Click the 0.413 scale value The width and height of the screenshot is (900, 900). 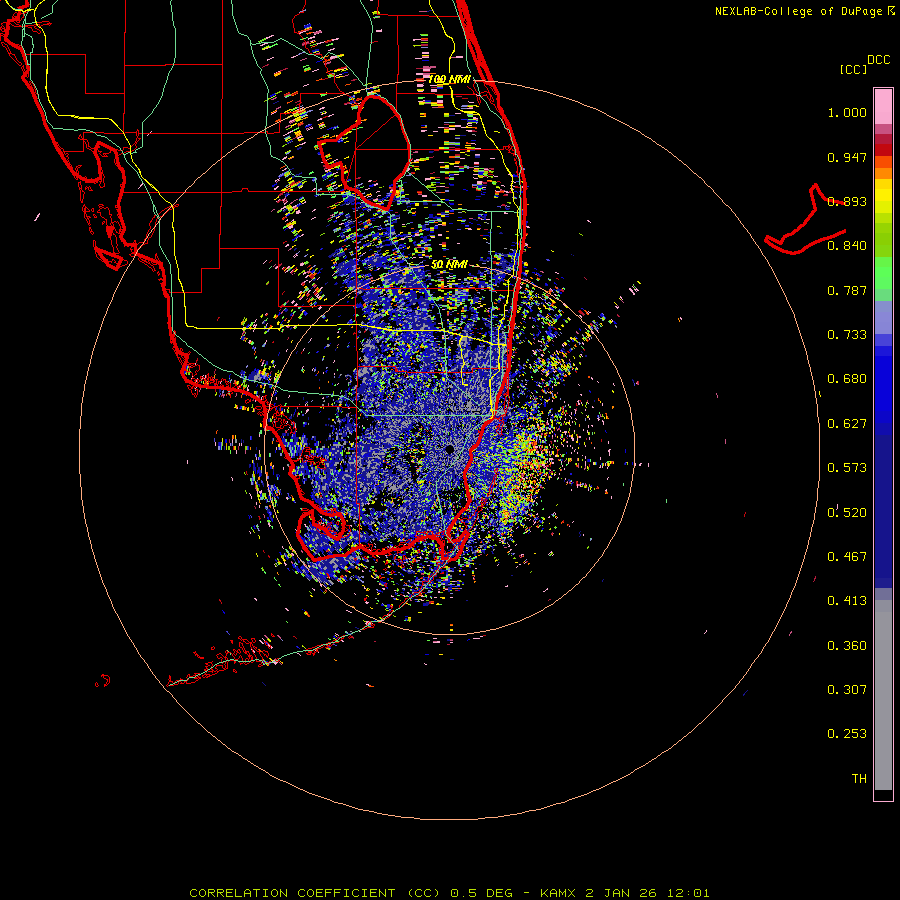[x=847, y=601]
